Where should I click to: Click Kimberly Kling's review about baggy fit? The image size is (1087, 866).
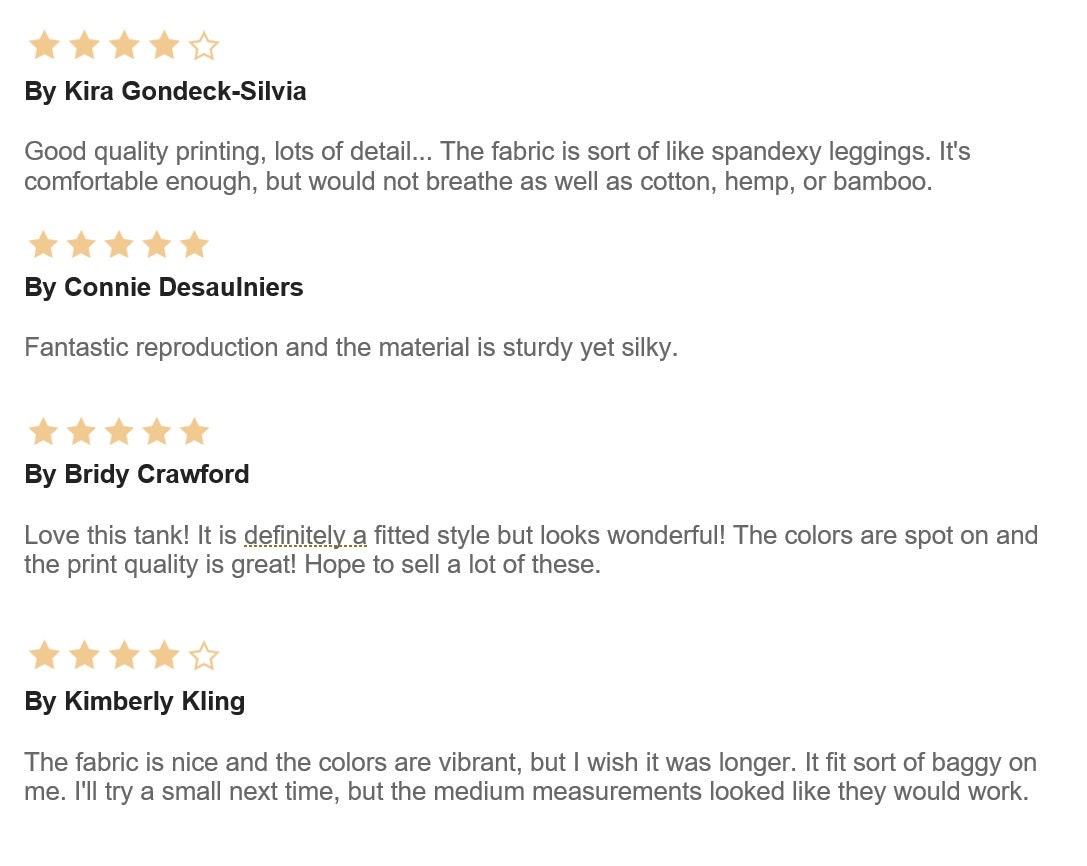click(x=530, y=777)
